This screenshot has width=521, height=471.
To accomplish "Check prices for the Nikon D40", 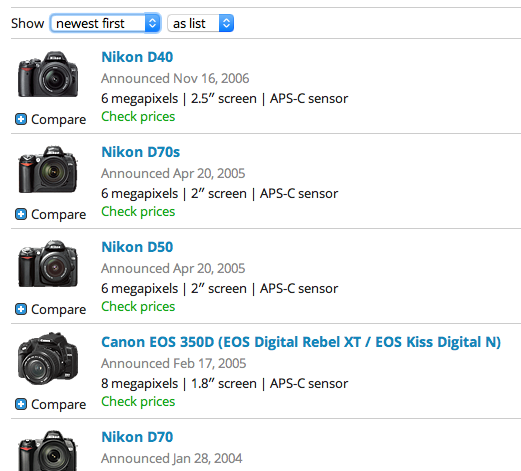I will click(138, 117).
